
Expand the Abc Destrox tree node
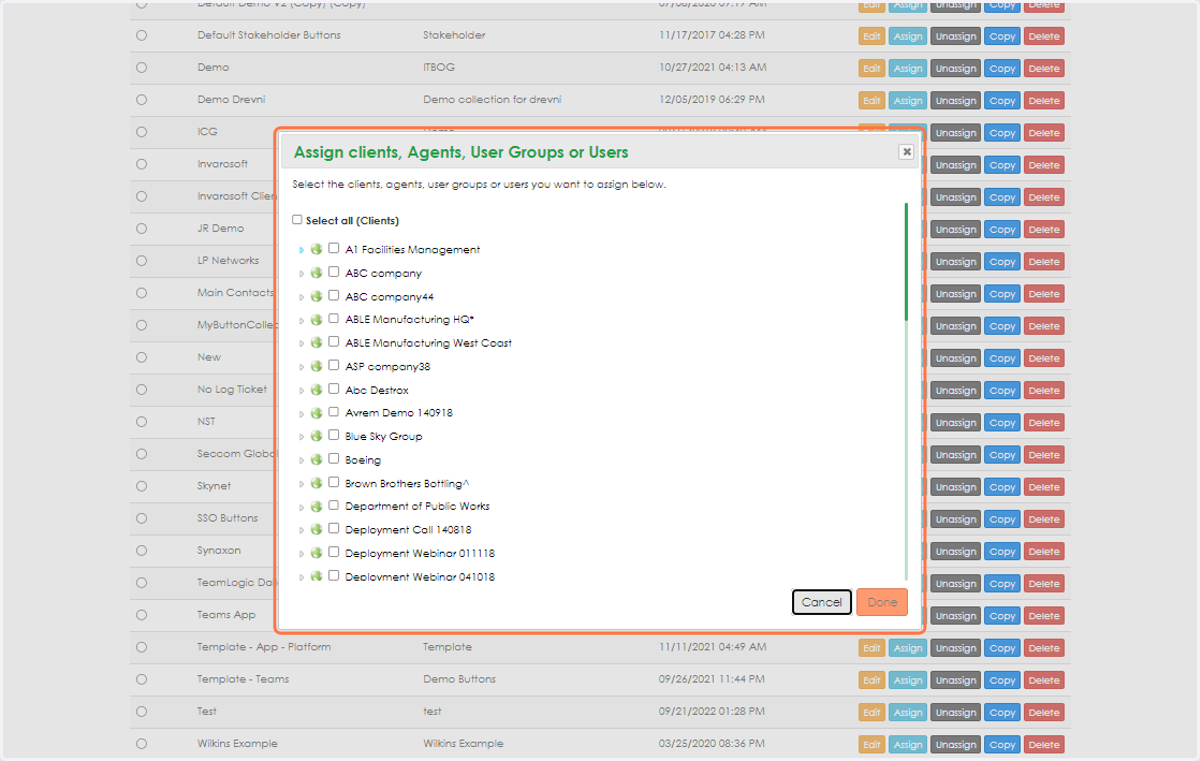click(x=301, y=390)
